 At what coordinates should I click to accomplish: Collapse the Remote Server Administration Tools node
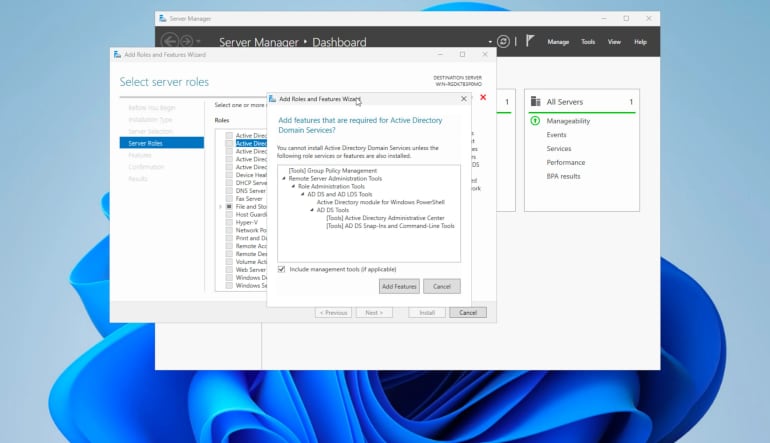point(284,179)
